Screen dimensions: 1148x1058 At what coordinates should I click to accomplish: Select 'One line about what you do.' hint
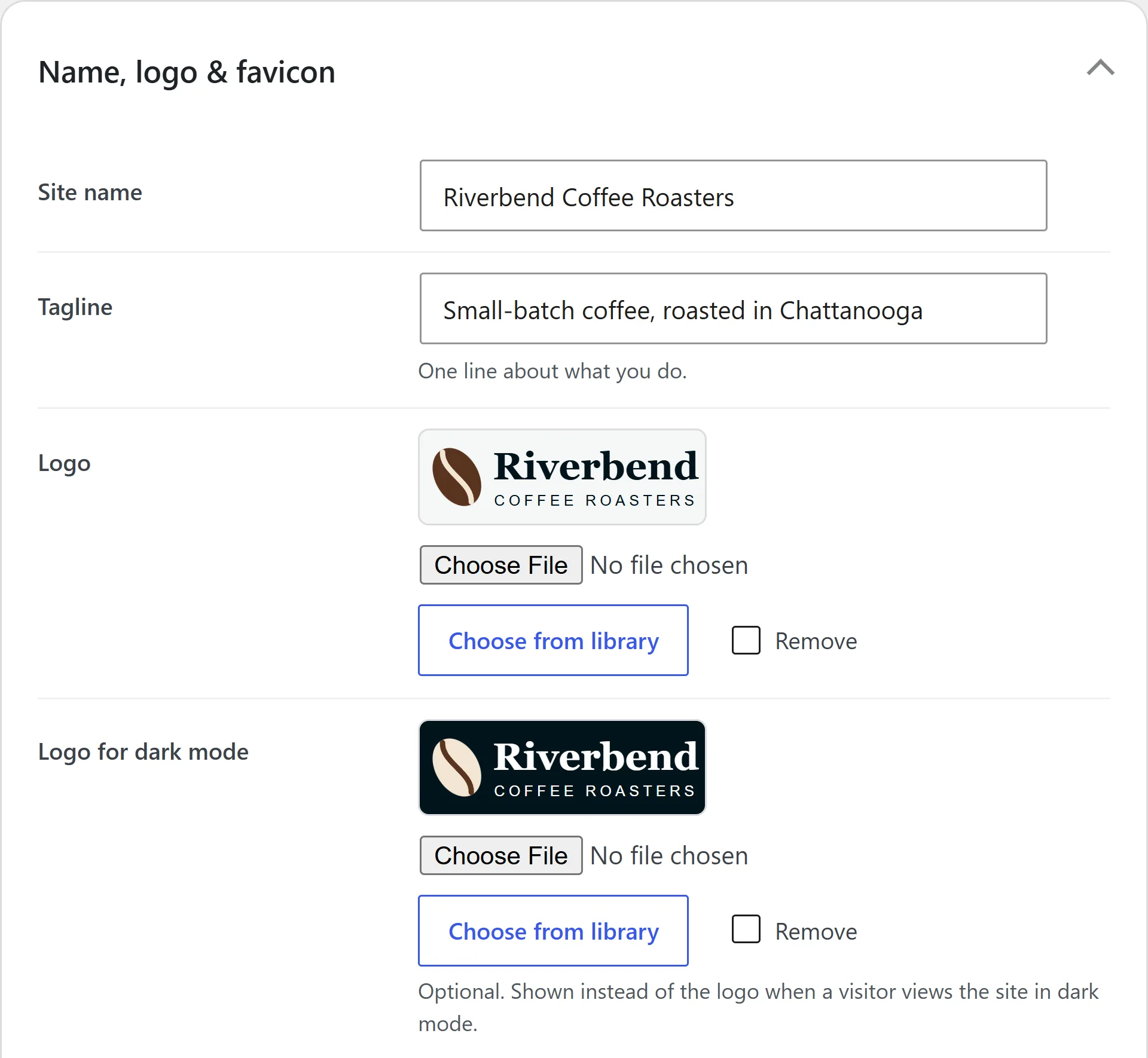[552, 371]
